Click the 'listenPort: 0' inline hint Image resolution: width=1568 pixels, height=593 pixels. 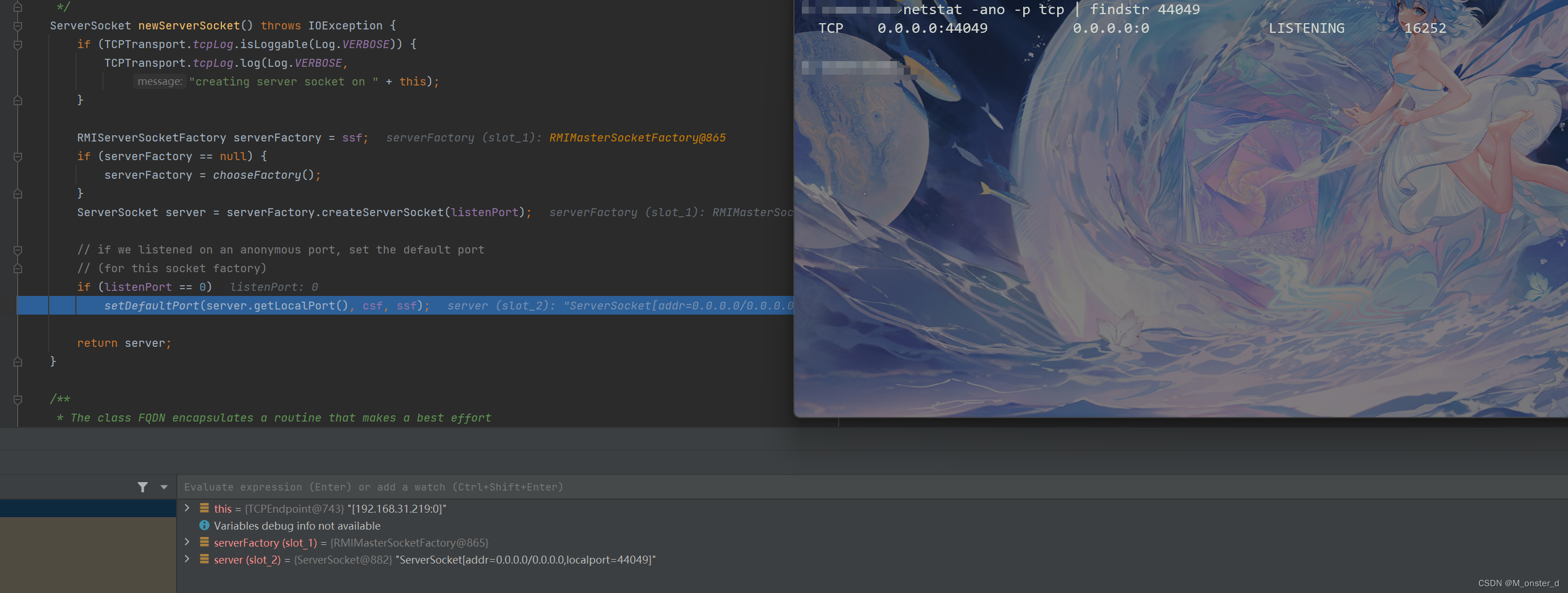click(274, 287)
